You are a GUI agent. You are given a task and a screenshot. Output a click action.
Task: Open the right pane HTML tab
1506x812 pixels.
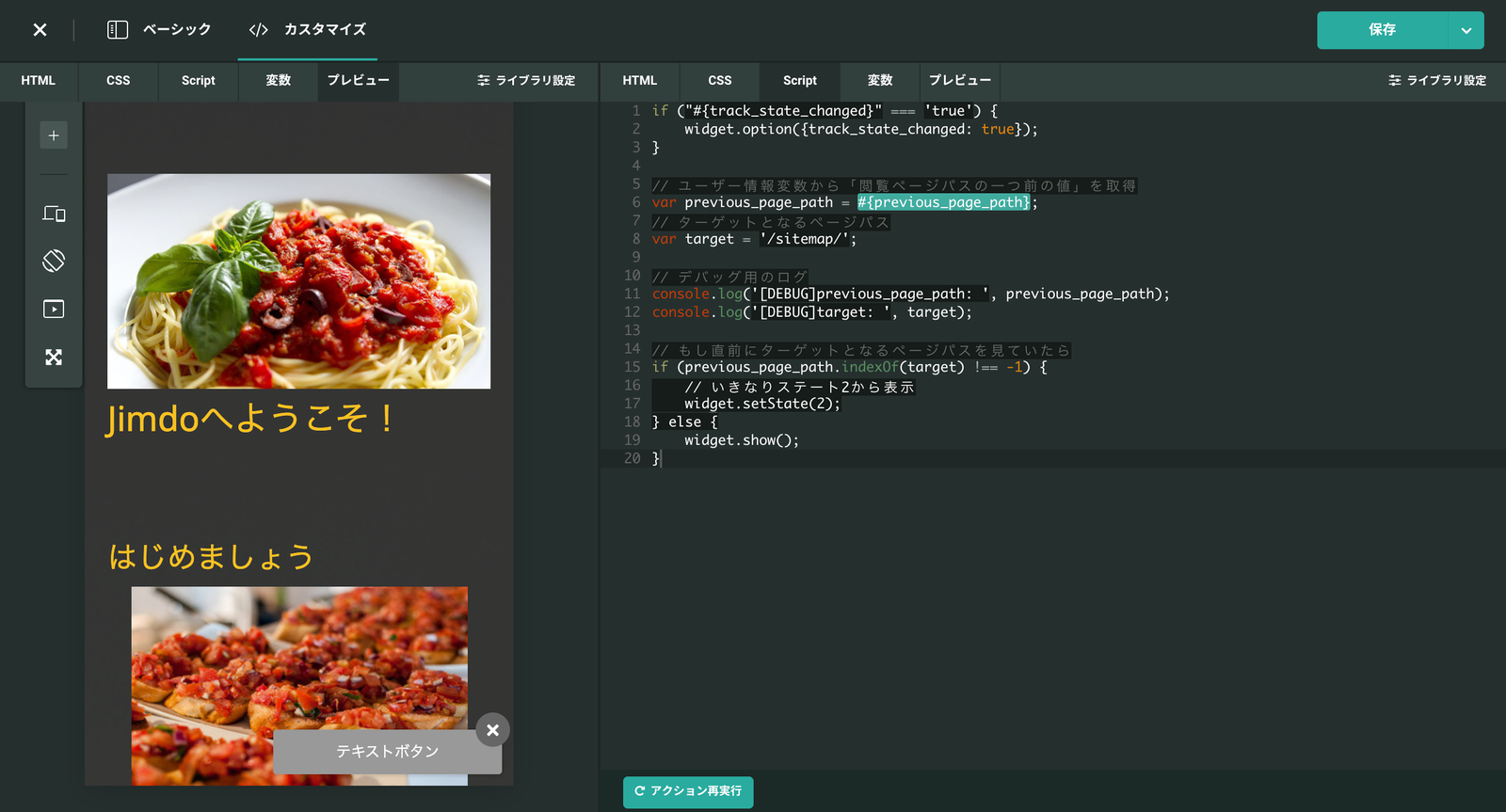[x=640, y=81]
